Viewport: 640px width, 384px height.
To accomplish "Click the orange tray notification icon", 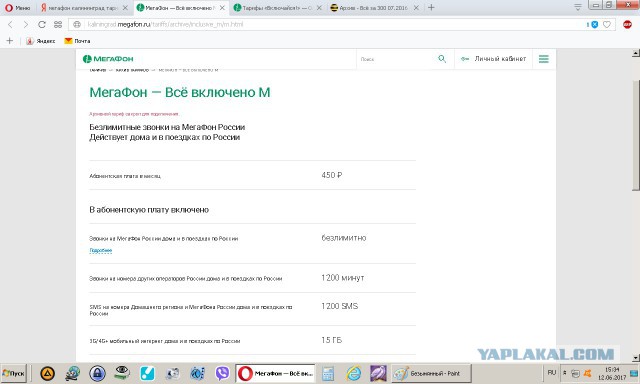I will (588, 373).
